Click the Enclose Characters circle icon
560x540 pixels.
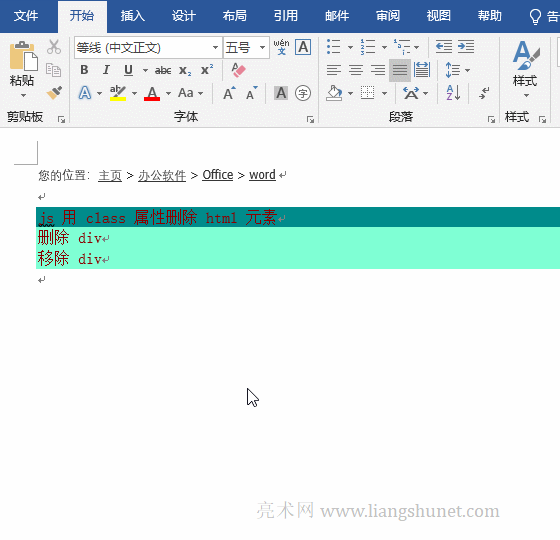(x=303, y=93)
